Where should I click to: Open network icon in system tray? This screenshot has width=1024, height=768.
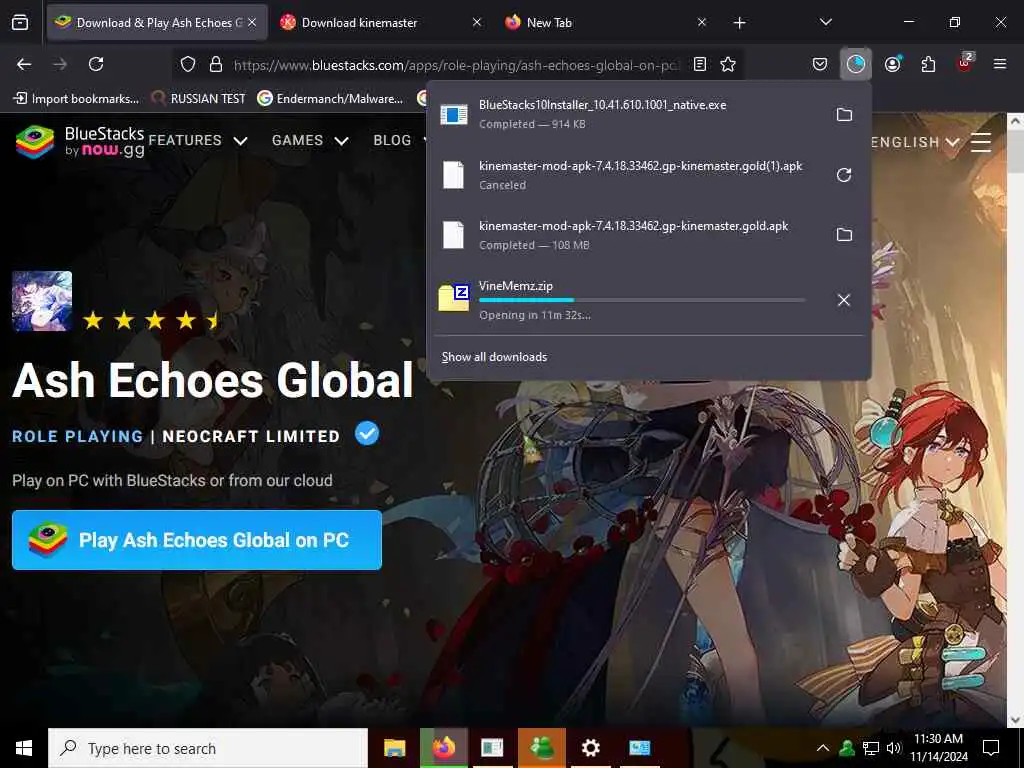(x=871, y=748)
